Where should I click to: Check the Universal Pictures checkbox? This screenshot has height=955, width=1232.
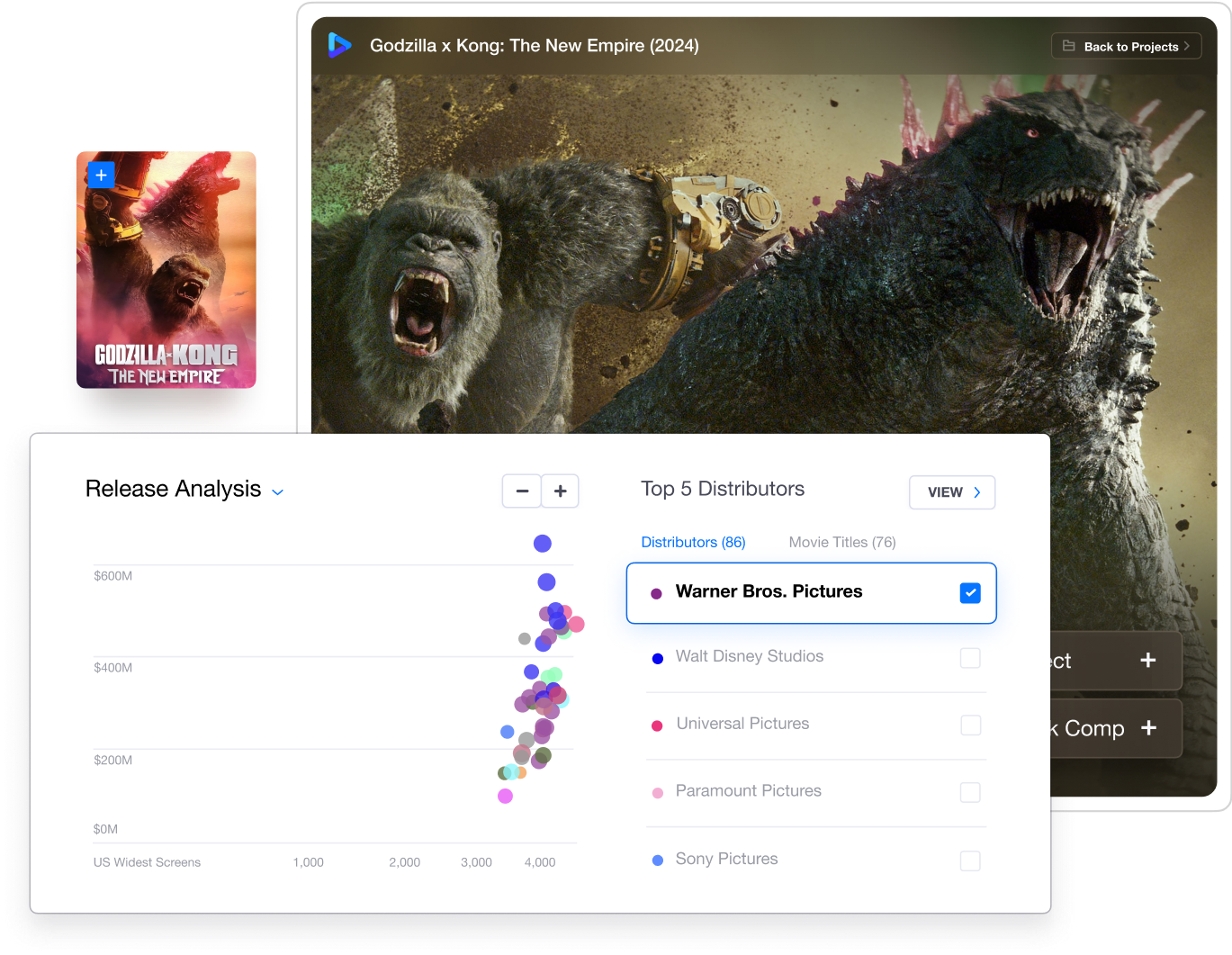coord(970,725)
